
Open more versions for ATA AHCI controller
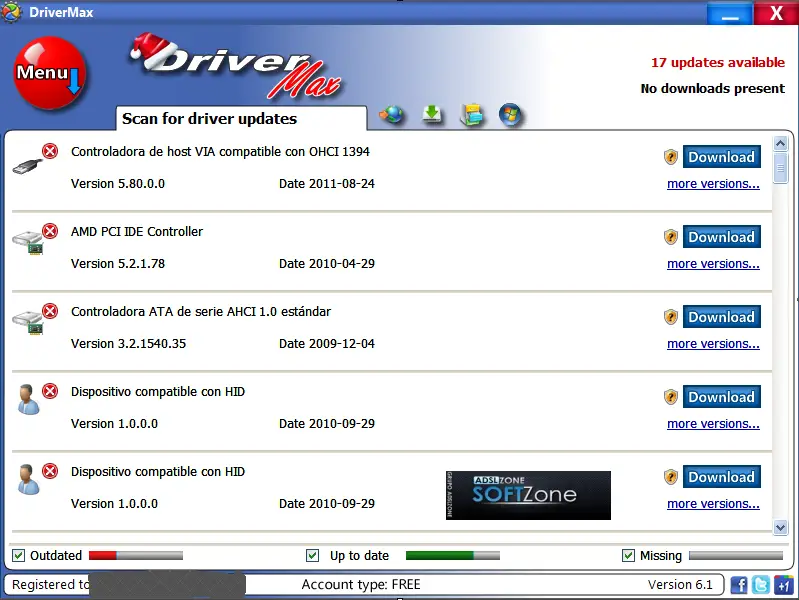(713, 344)
